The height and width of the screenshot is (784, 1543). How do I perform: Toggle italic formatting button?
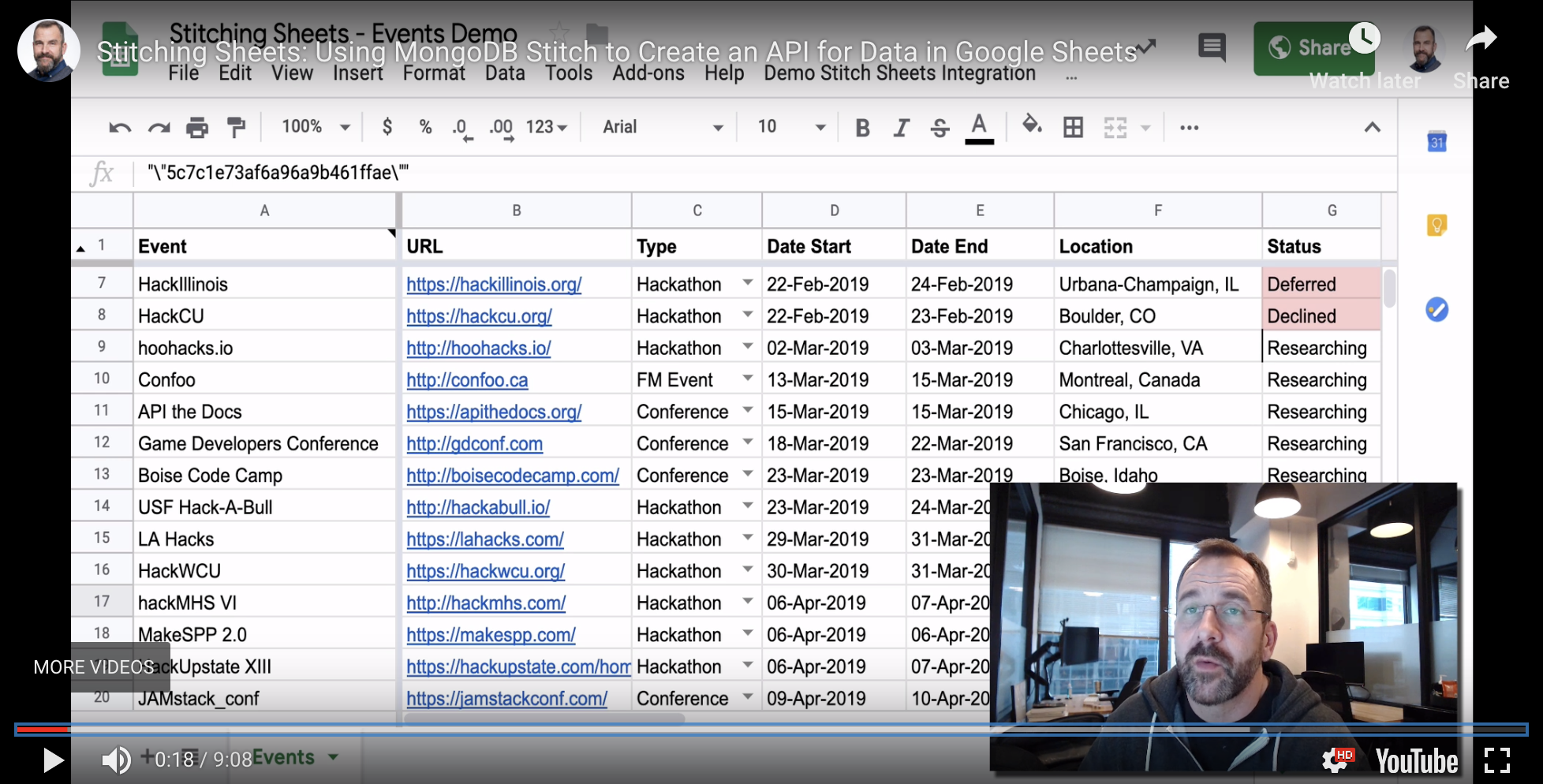tap(901, 128)
